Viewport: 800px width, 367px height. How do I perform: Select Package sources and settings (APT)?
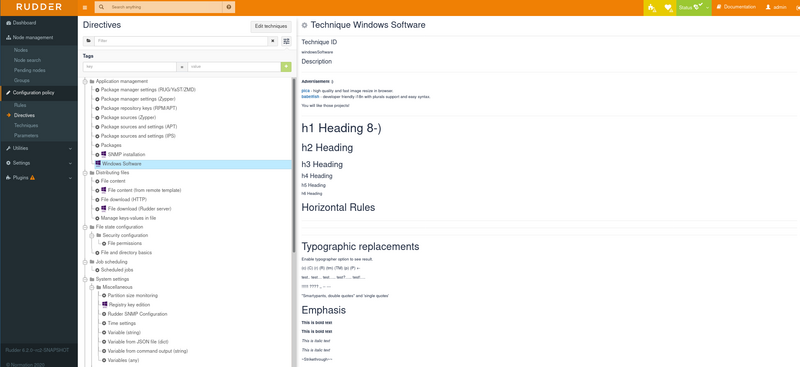point(139,127)
